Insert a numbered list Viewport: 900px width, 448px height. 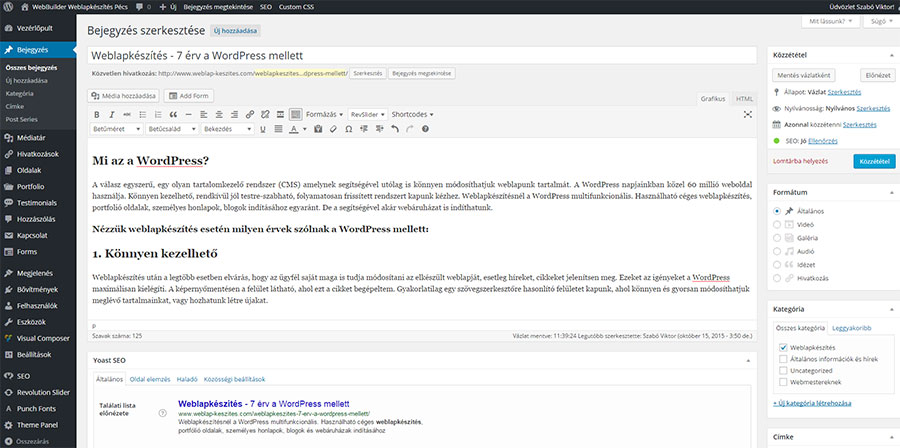(x=158, y=114)
